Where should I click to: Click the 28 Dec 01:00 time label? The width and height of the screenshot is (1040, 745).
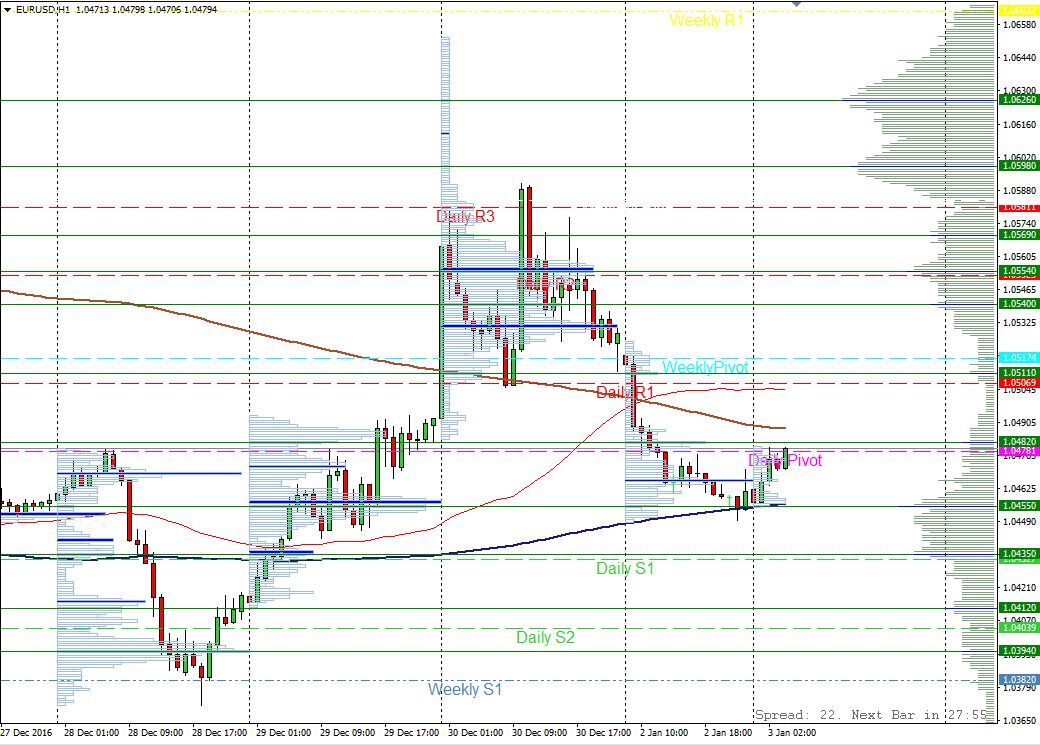click(92, 732)
